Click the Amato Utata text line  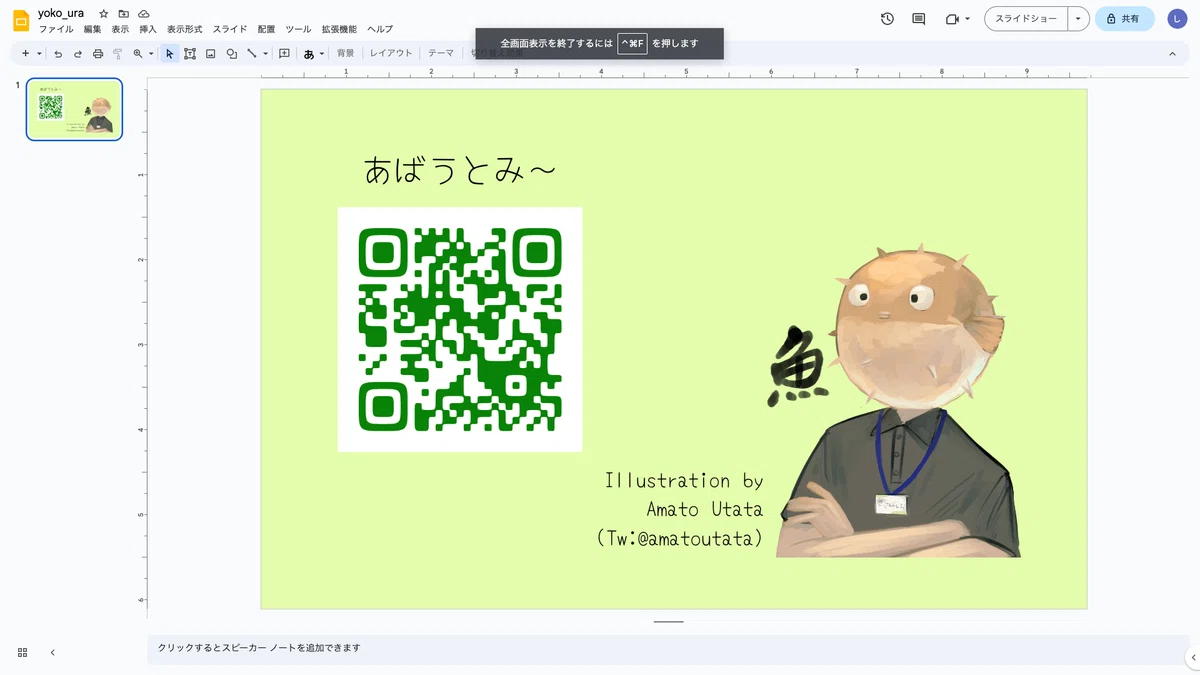[705, 509]
